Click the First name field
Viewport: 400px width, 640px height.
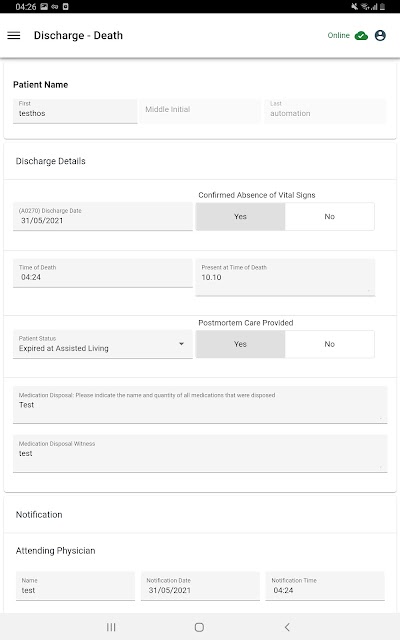point(75,111)
